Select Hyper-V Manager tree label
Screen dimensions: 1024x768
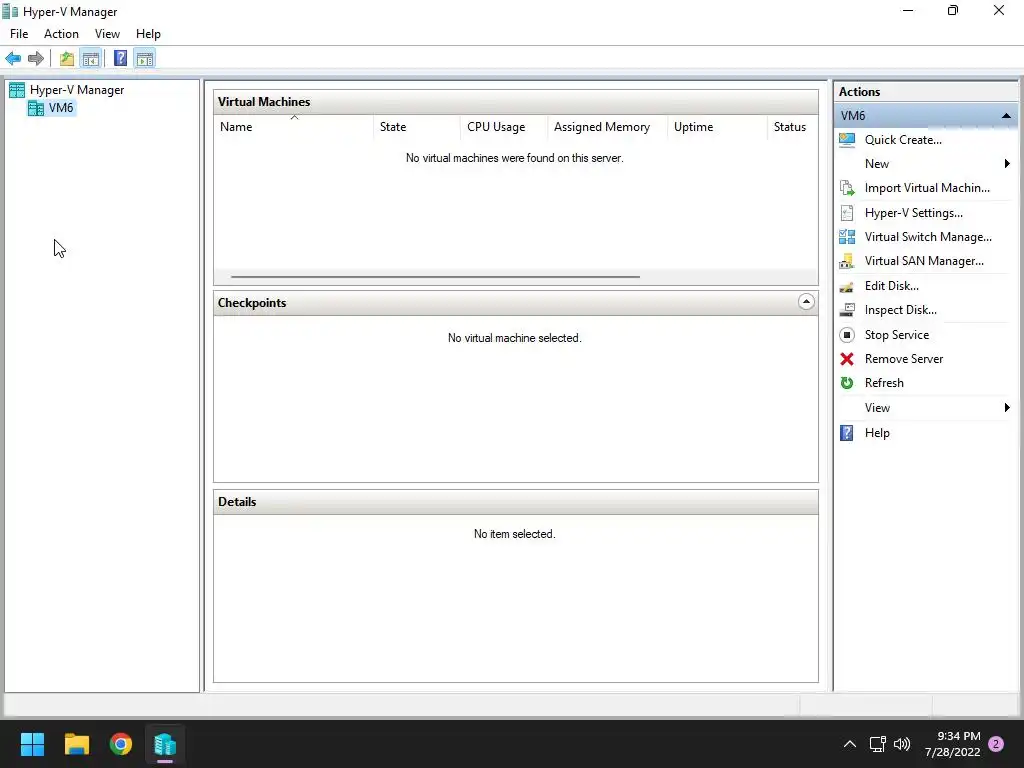[x=77, y=90]
